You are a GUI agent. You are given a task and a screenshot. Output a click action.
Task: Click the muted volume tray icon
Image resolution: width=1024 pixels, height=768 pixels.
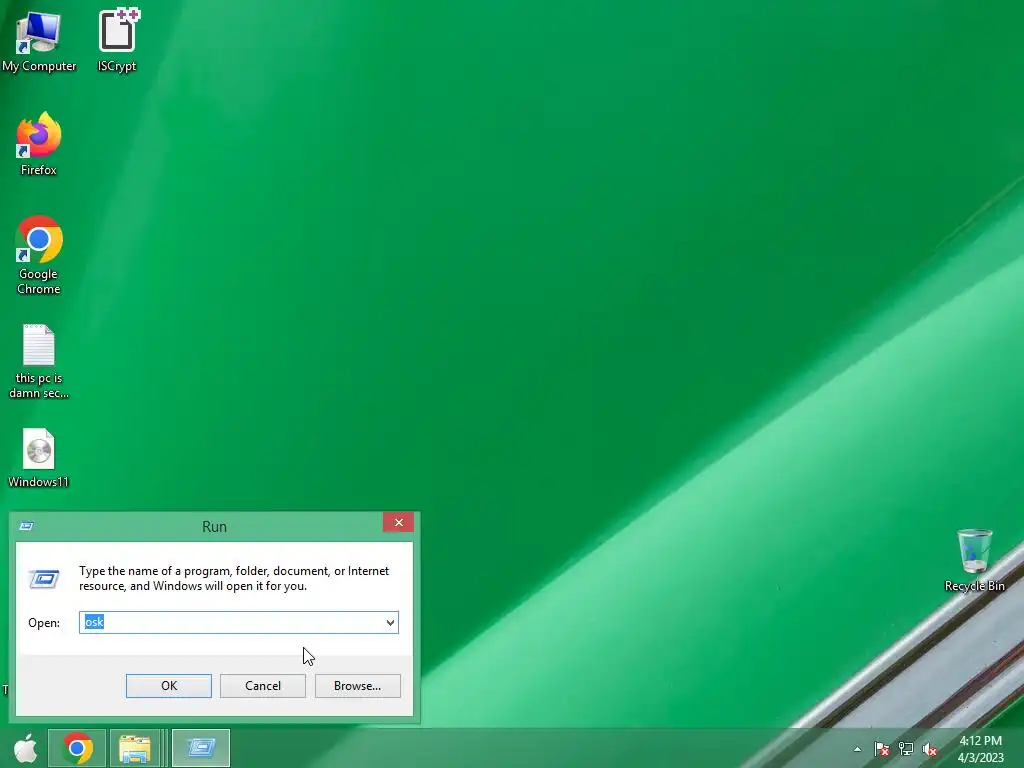click(x=930, y=749)
